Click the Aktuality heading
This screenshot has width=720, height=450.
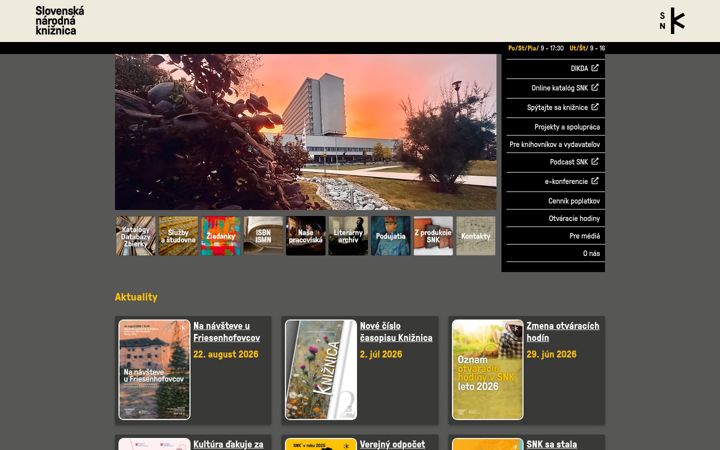click(x=136, y=297)
